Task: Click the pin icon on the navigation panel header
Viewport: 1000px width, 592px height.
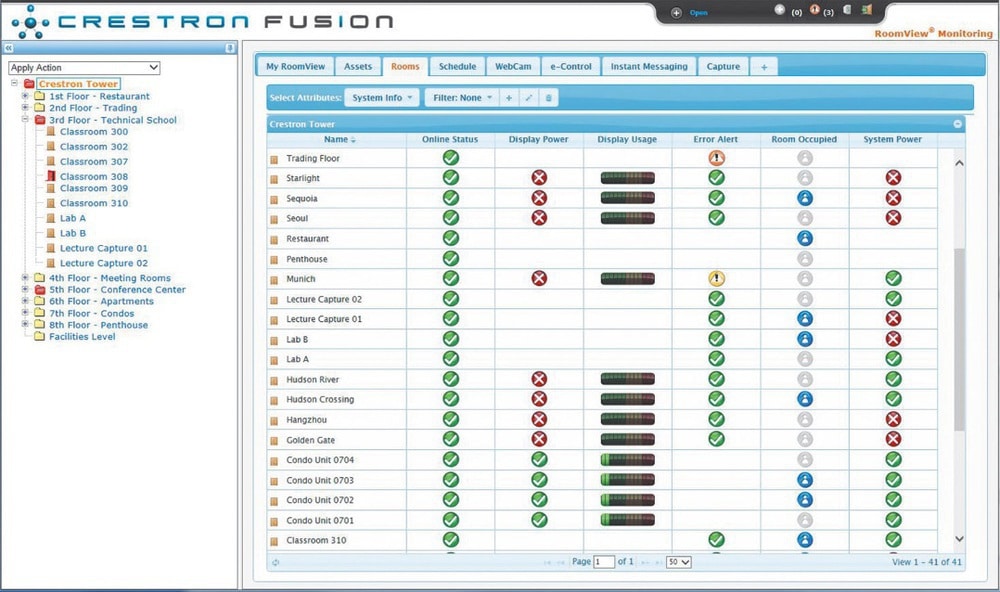Action: (x=230, y=48)
